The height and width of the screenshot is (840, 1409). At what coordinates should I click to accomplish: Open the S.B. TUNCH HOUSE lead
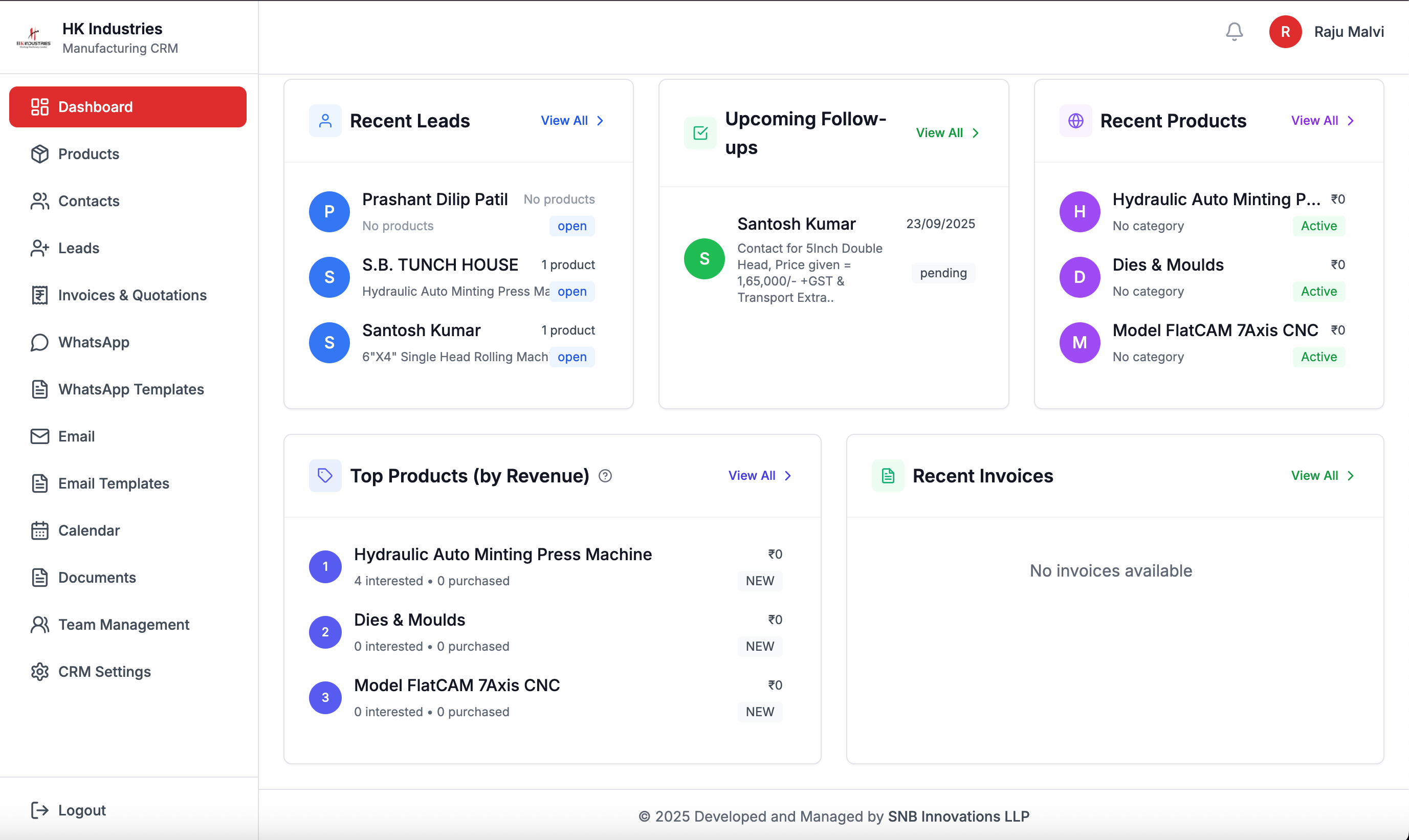click(452, 277)
